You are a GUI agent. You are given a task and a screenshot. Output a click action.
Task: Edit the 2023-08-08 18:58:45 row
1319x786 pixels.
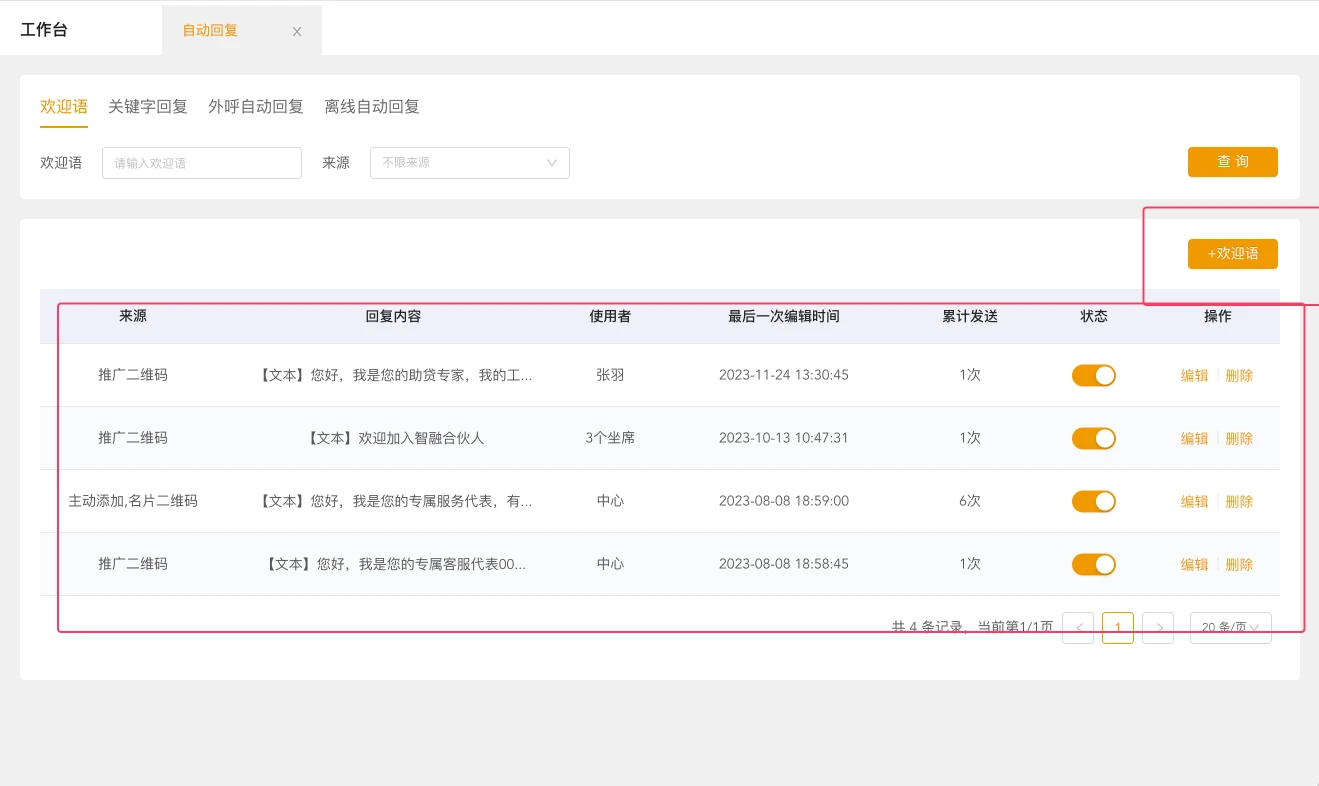pyautogui.click(x=1195, y=565)
